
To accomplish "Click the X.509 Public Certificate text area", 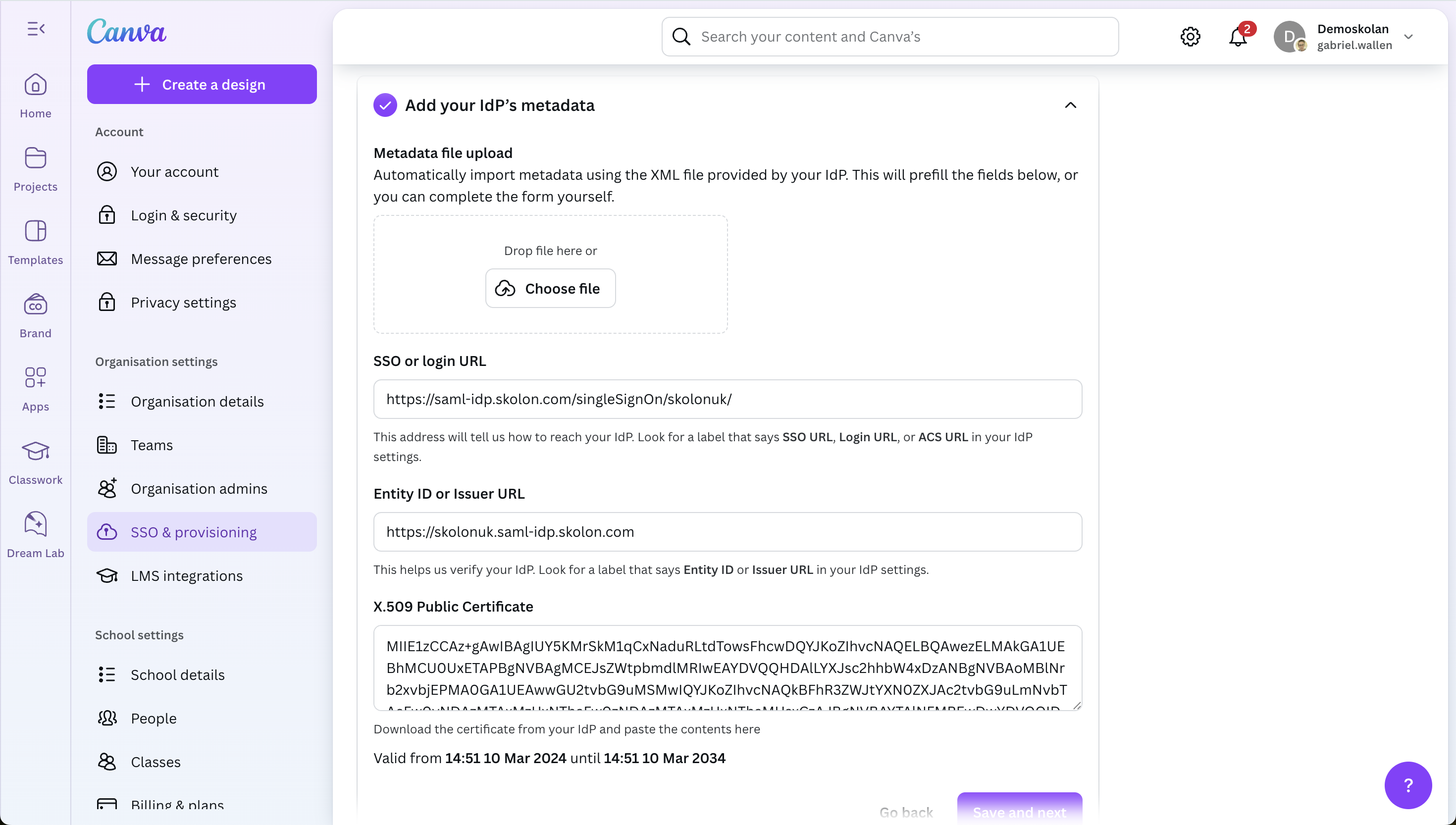I will point(728,668).
